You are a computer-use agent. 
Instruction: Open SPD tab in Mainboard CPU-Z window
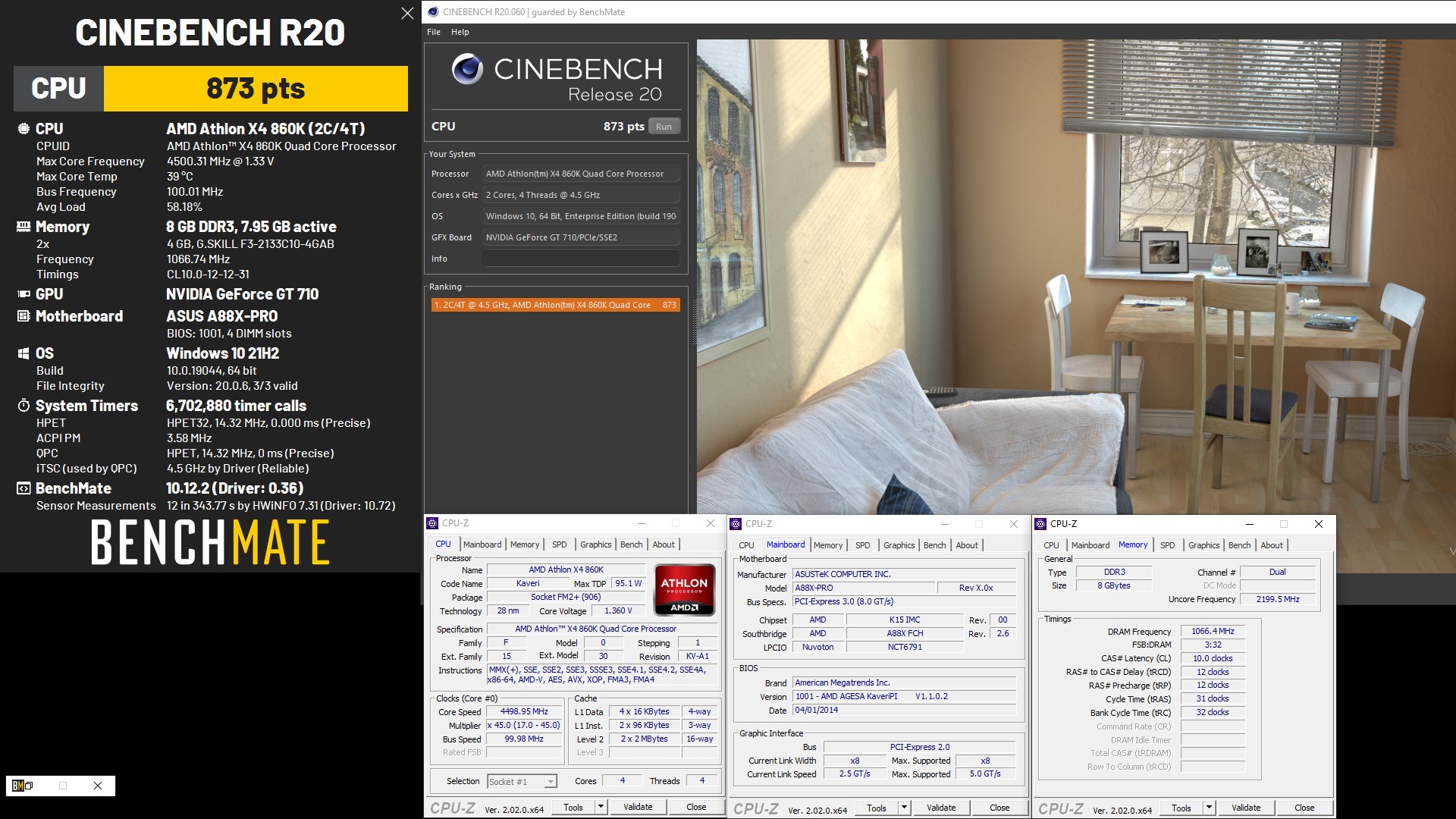pyautogui.click(x=863, y=545)
